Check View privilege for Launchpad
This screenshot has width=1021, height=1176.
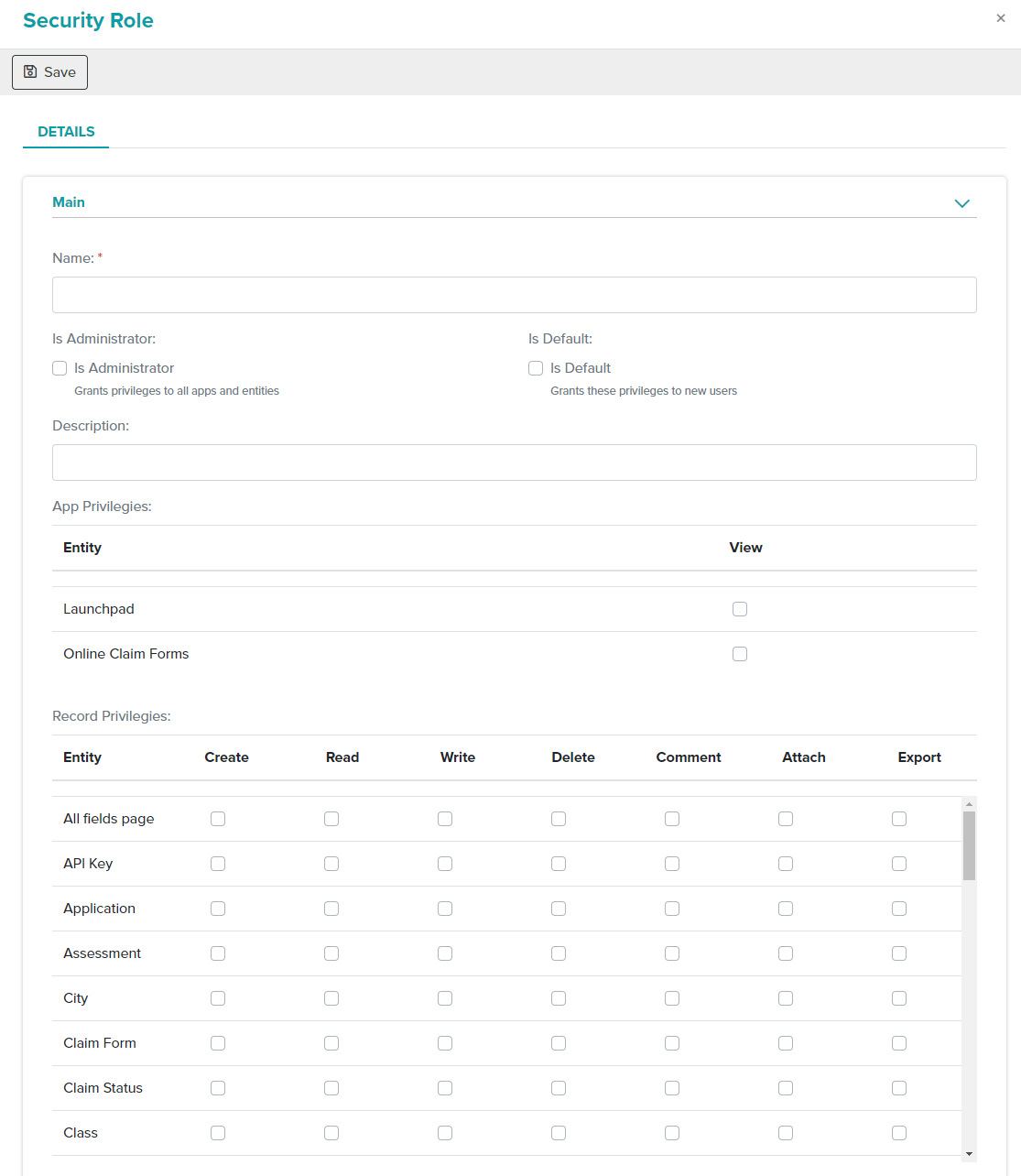click(740, 609)
